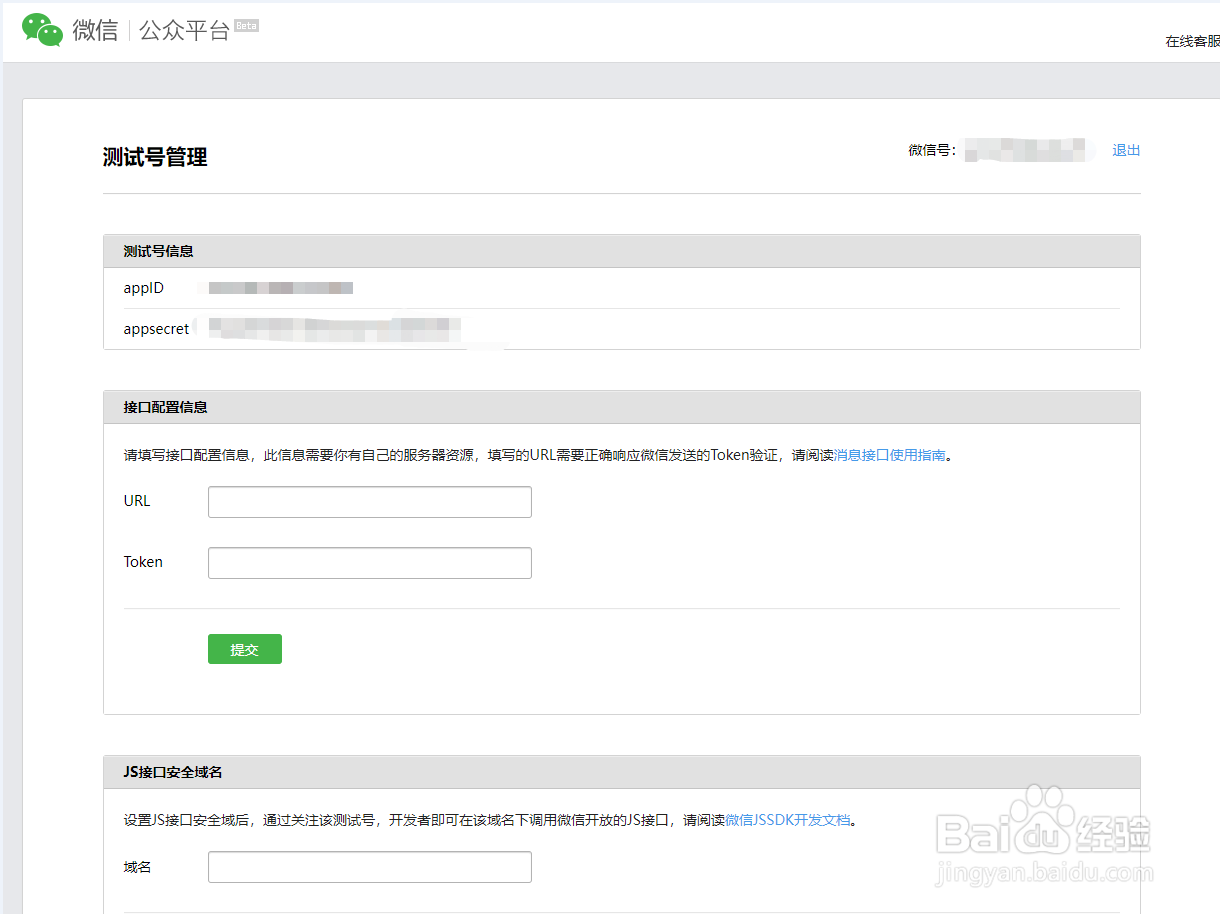The image size is (1220, 914).
Task: Click the green 提交 submit button
Action: pos(245,649)
